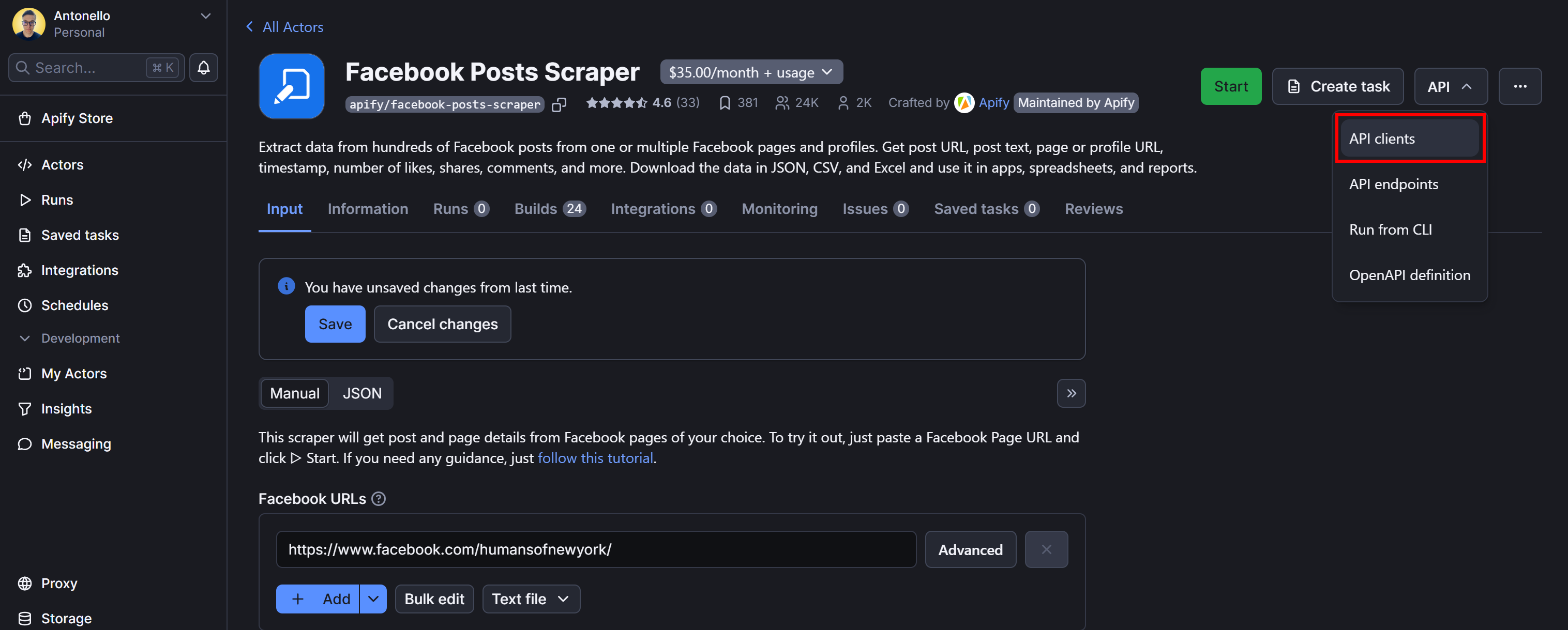Switch input editor to JSON mode

pos(361,393)
